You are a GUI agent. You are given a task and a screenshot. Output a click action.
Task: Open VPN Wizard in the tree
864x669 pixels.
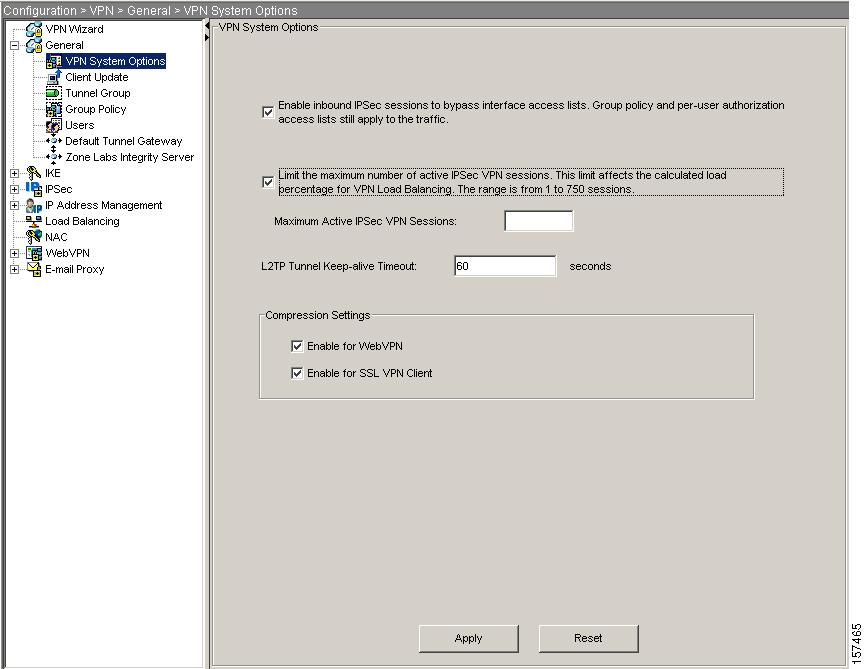[74, 29]
